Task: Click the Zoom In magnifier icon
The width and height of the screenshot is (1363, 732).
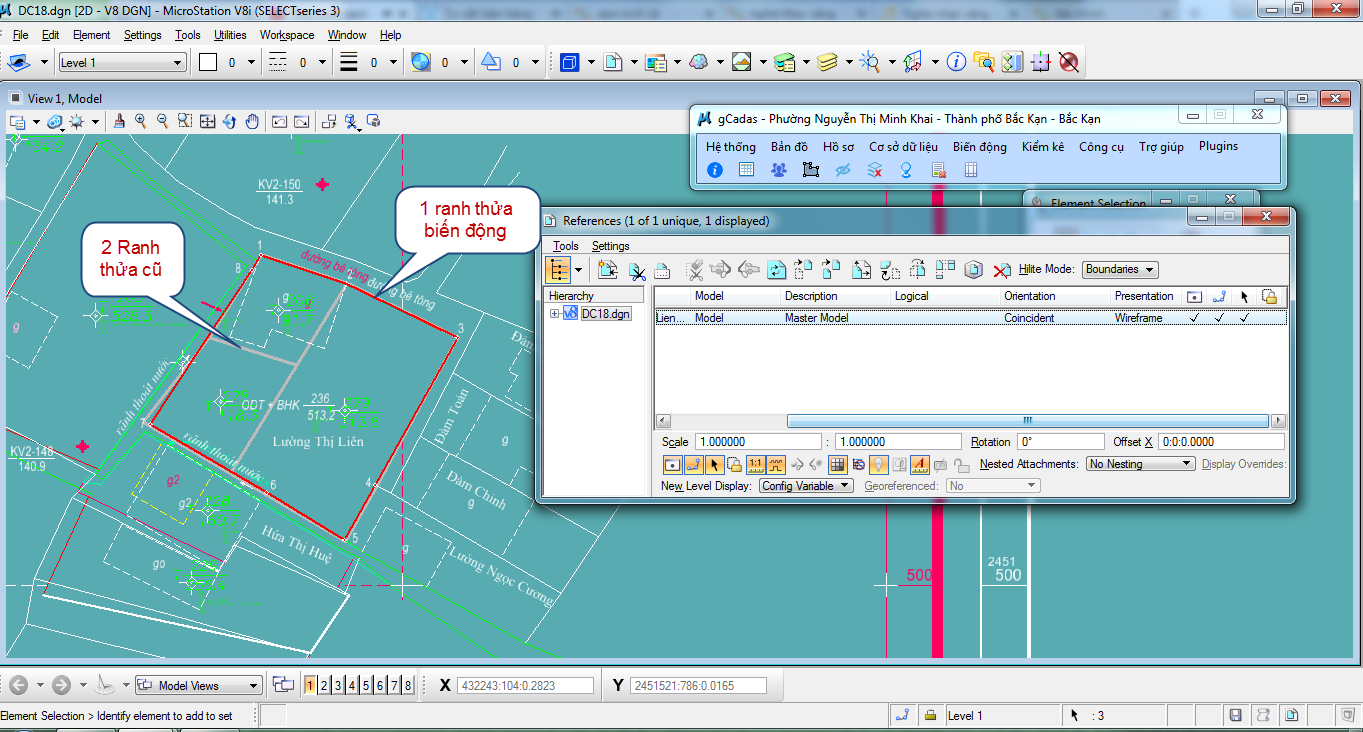Action: [x=141, y=121]
